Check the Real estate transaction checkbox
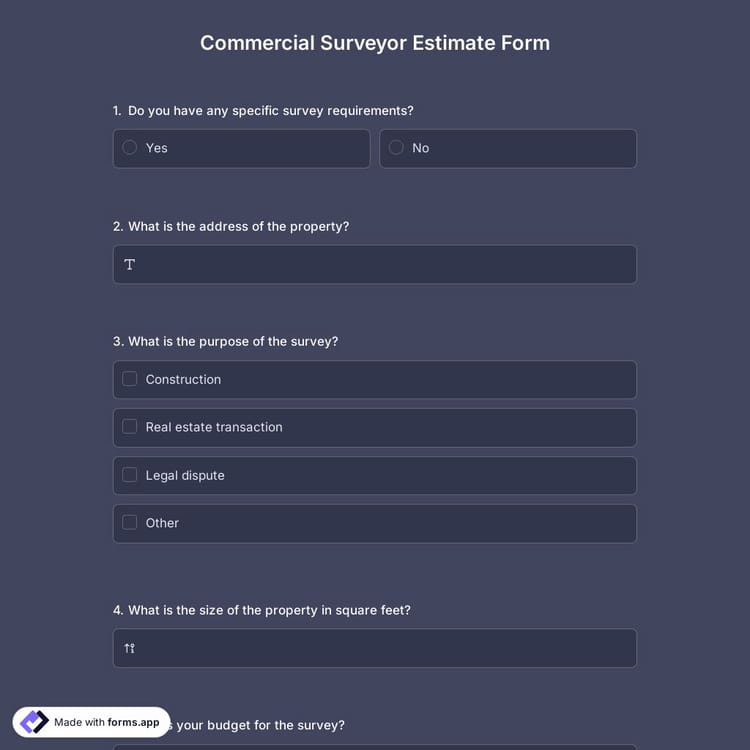 point(130,427)
